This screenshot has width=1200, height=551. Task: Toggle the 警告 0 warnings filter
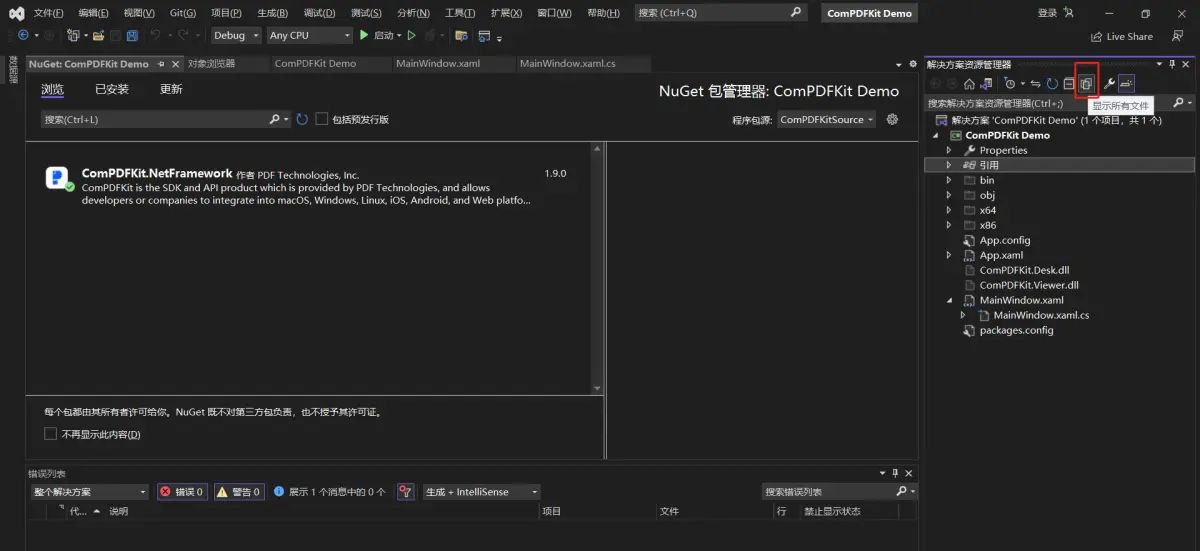click(x=239, y=492)
